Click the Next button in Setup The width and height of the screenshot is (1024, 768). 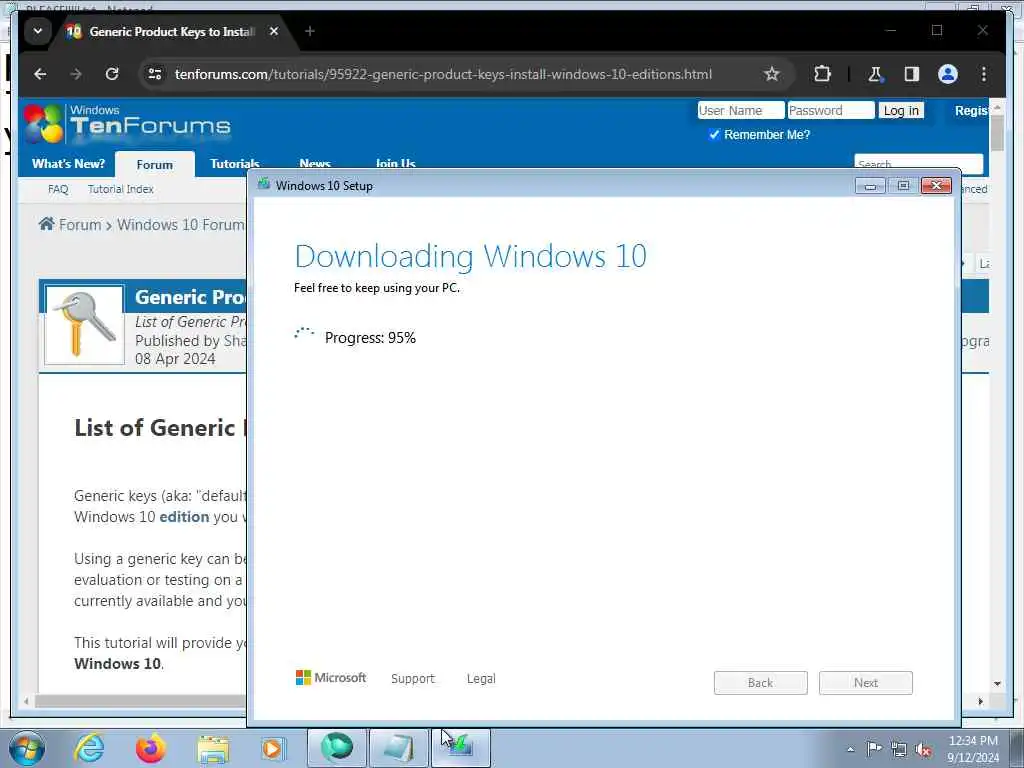point(865,682)
